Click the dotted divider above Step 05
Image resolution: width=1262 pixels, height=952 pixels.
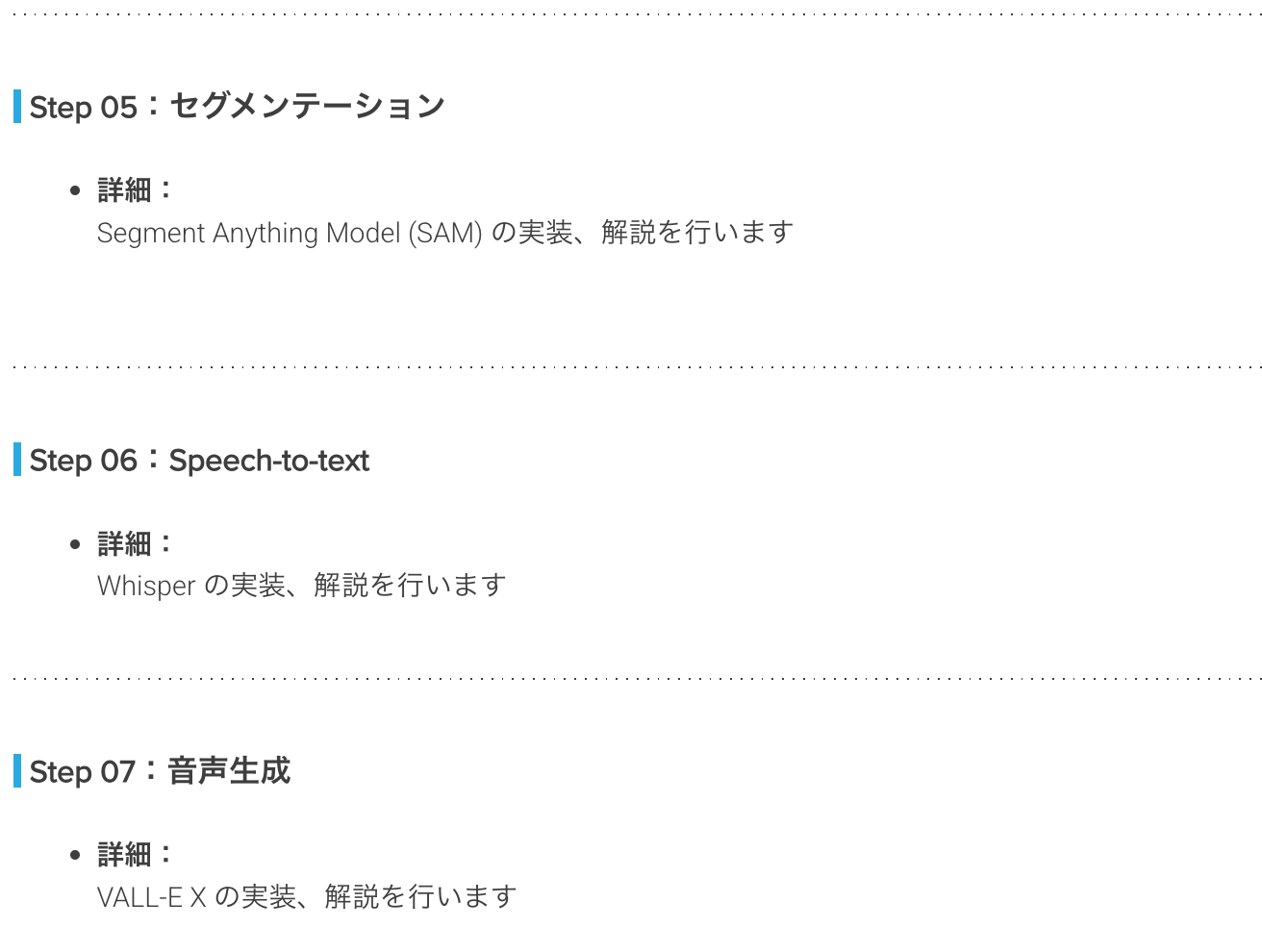tap(631, 13)
